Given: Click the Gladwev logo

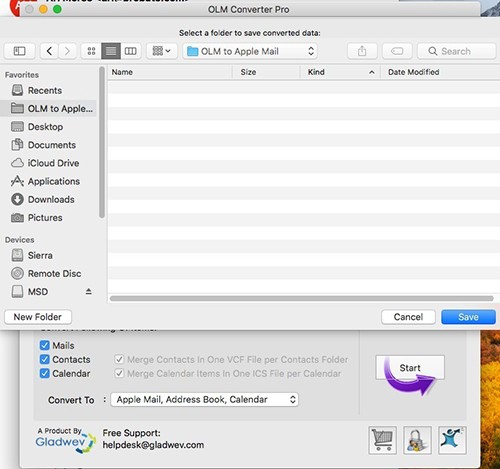Looking at the screenshot, I should [x=65, y=440].
